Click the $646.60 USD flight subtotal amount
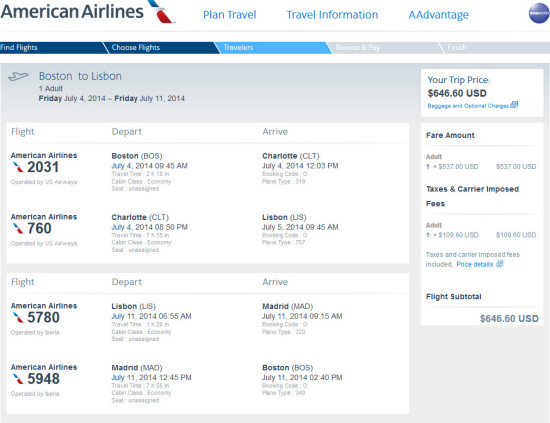Screen dimensions: 550x423 coord(509,318)
